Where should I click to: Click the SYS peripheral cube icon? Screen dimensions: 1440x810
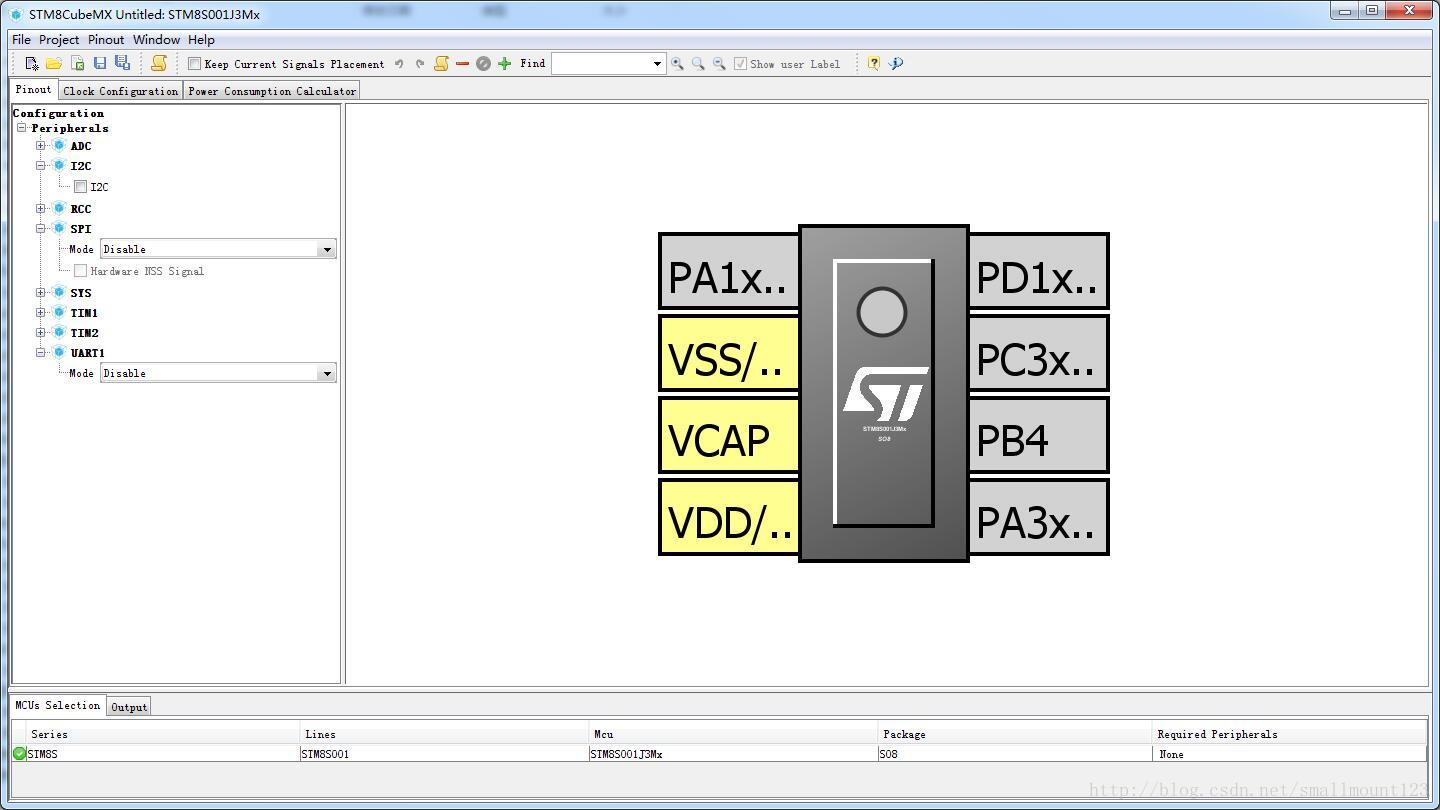tap(59, 292)
